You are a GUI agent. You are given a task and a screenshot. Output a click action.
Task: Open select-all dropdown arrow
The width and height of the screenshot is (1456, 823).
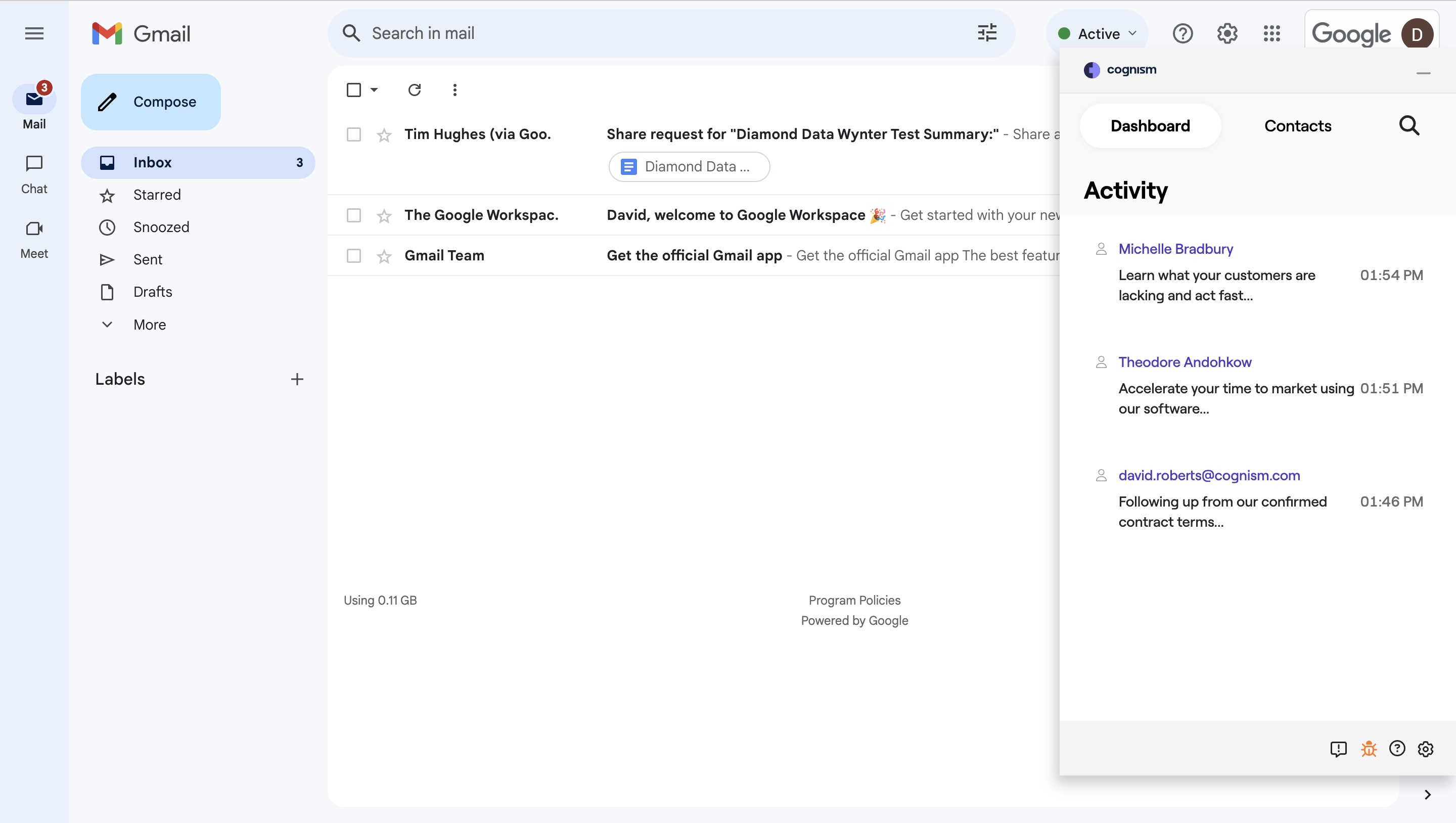pos(374,90)
